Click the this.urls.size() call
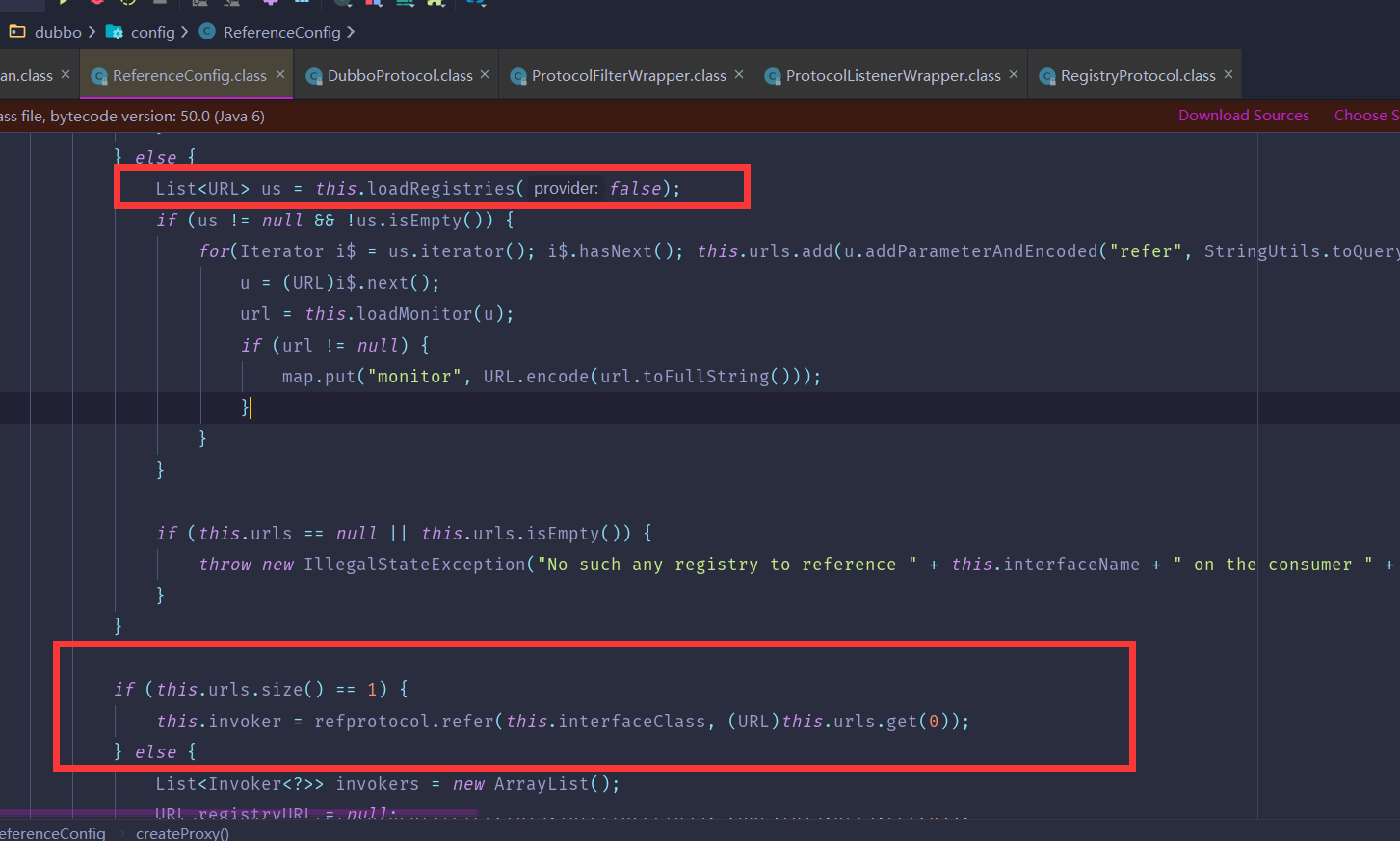 (x=241, y=690)
